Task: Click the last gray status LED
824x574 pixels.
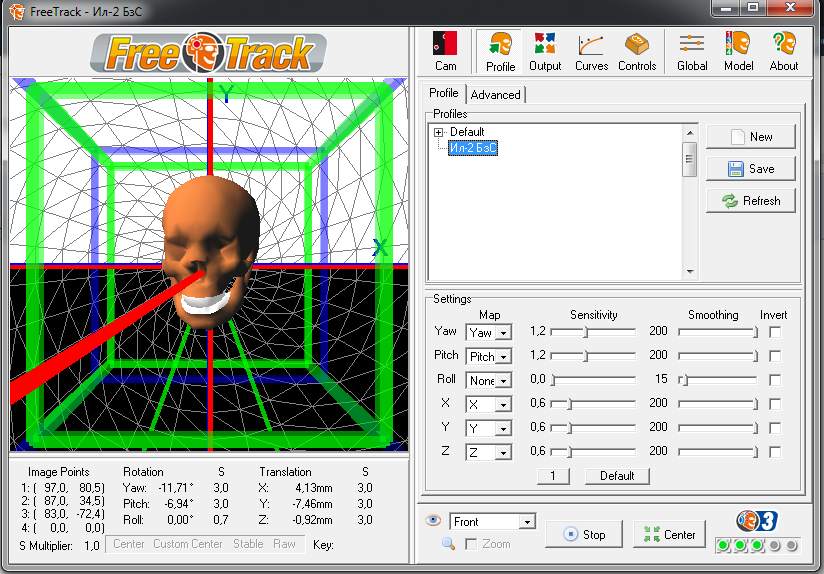Action: (x=791, y=546)
